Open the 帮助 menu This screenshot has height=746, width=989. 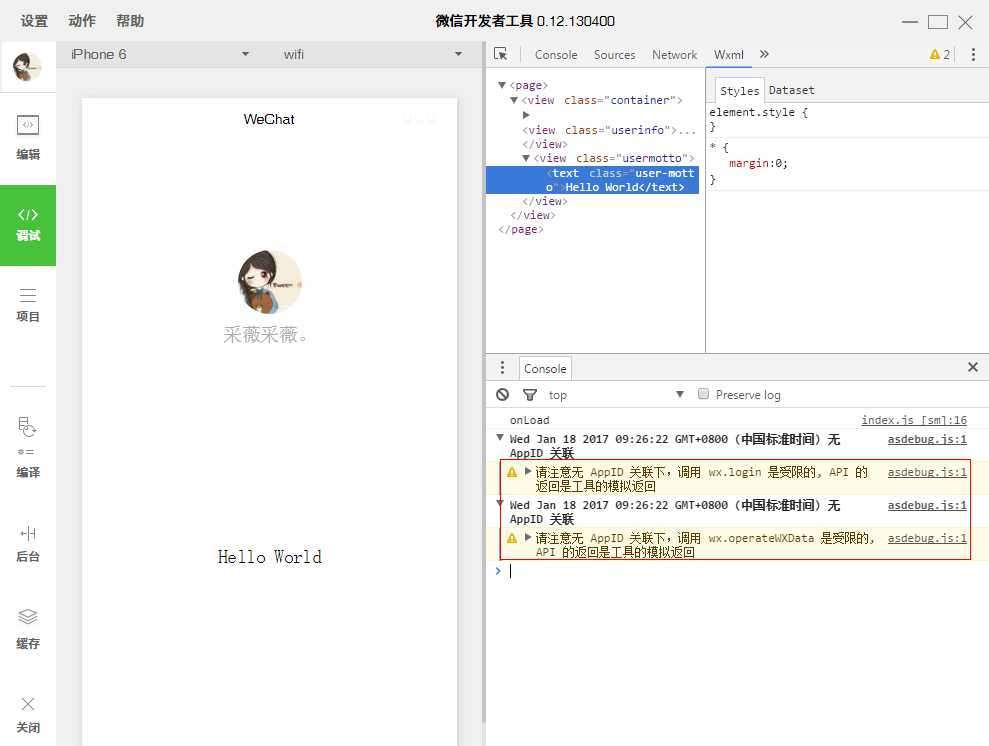[130, 21]
